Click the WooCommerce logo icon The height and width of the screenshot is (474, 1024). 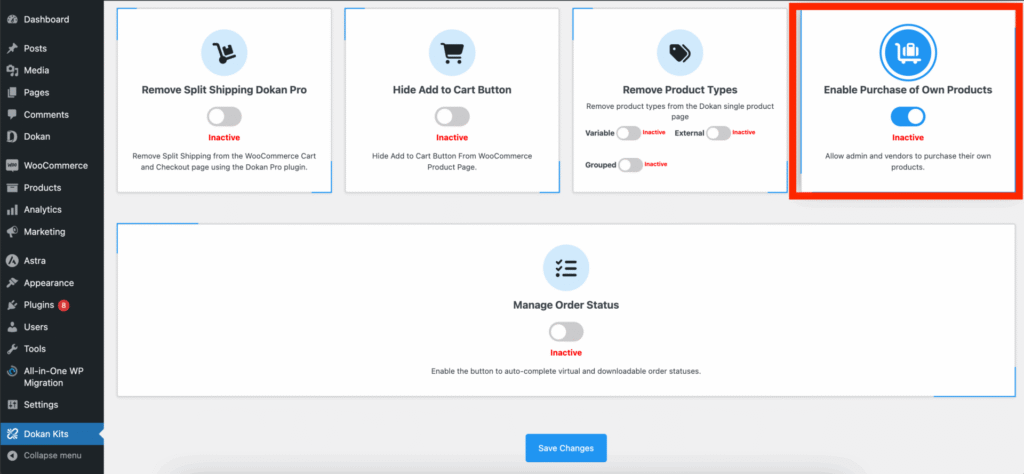point(12,166)
